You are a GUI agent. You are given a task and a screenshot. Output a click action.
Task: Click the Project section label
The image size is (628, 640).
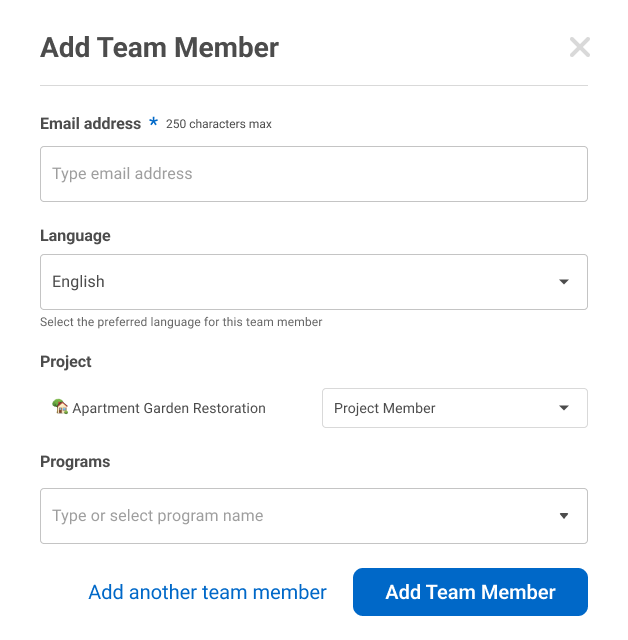tap(66, 362)
